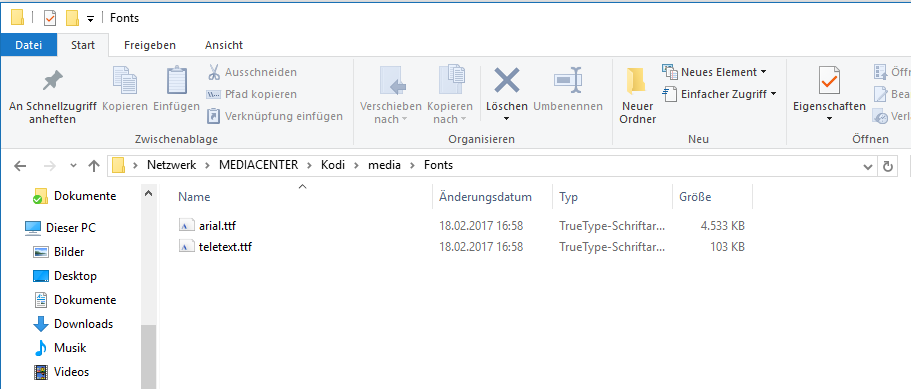The width and height of the screenshot is (911, 389).
Task: Open recent locations dropdown chevron
Action: pos(73,166)
